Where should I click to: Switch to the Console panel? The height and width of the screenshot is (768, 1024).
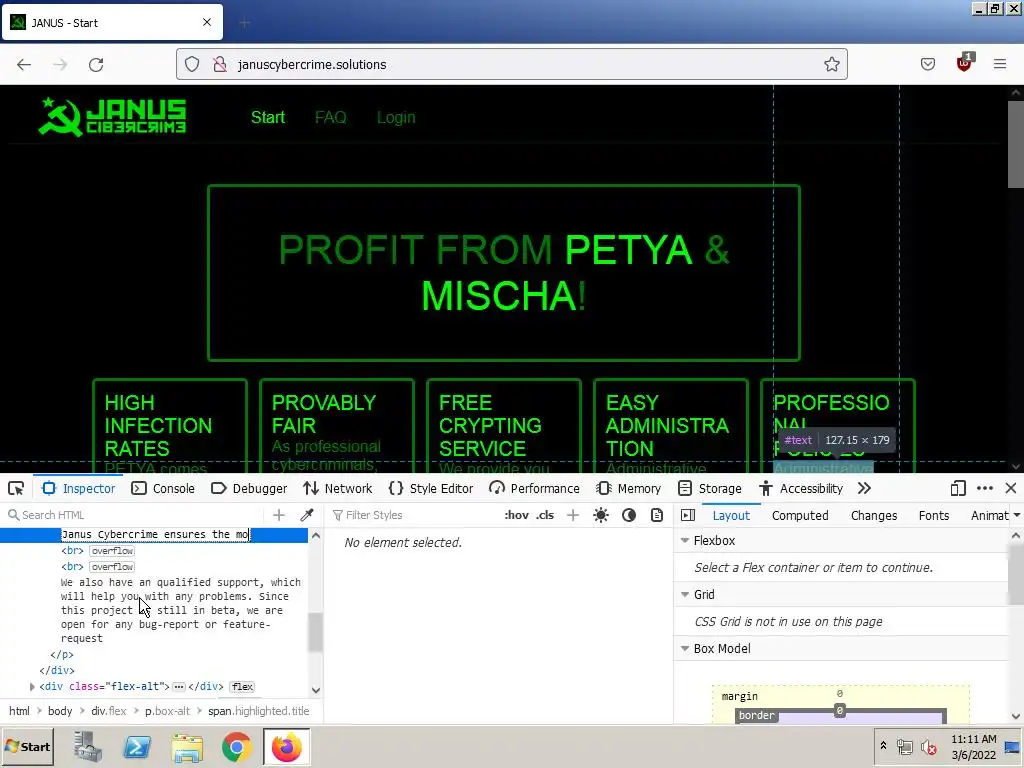click(163, 488)
